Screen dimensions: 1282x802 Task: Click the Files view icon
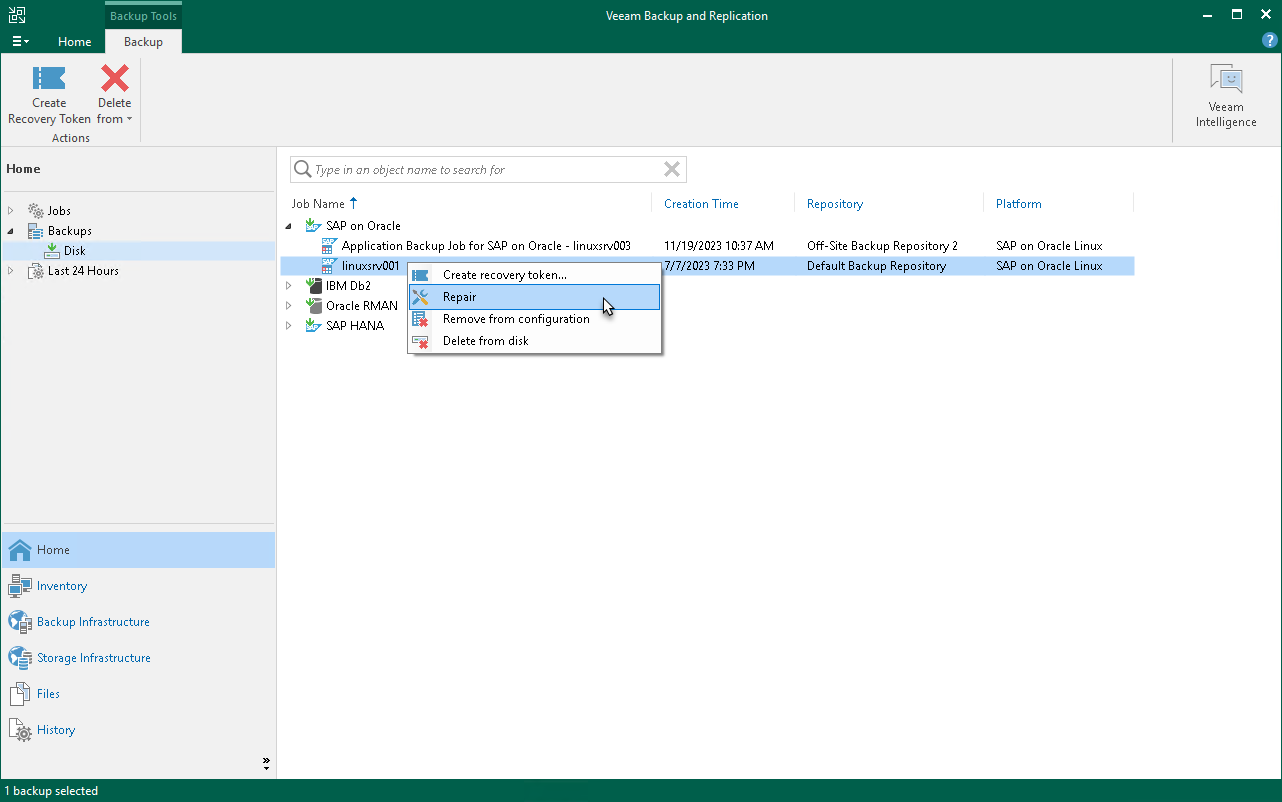[x=20, y=694]
